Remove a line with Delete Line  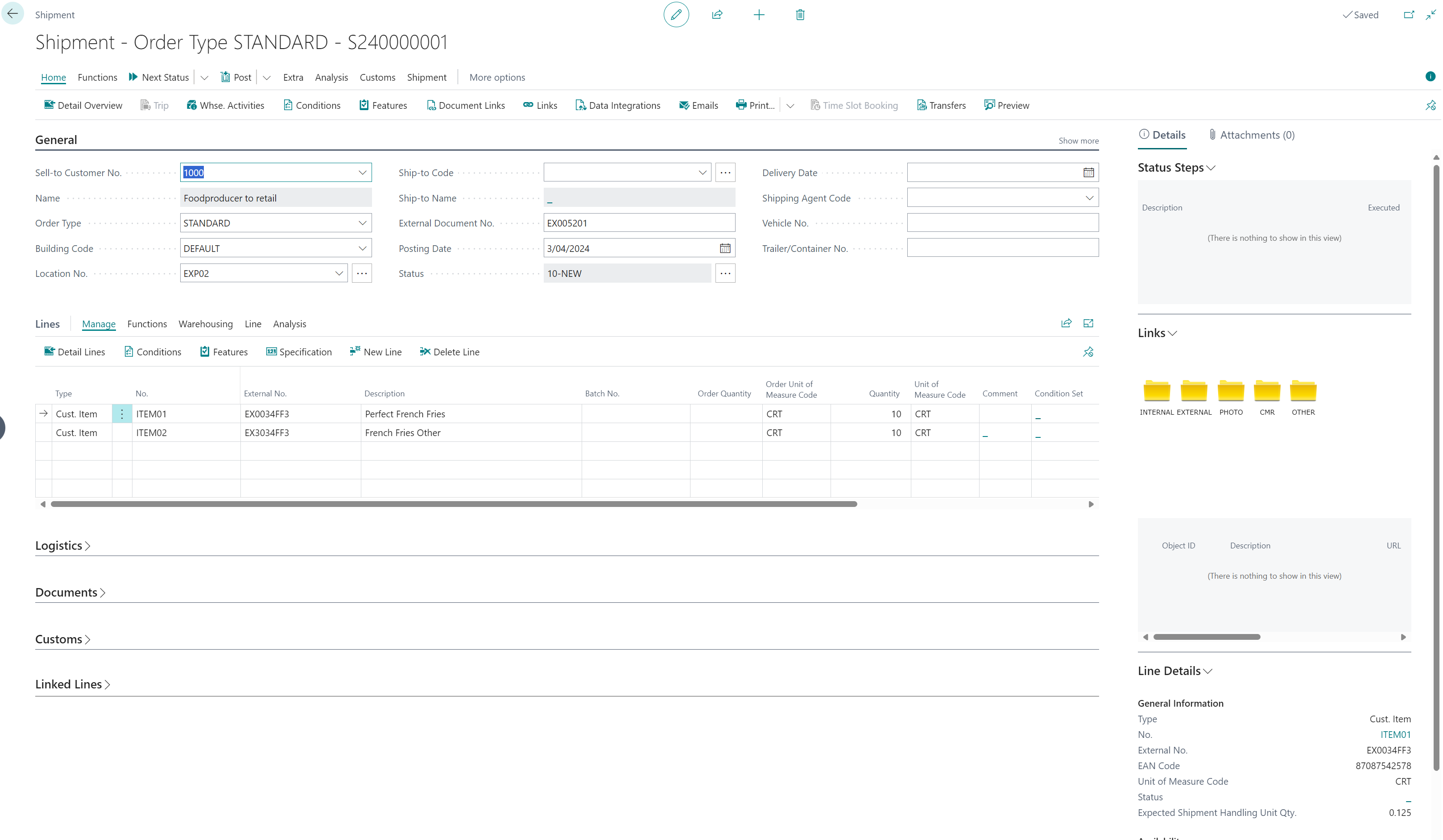449,351
